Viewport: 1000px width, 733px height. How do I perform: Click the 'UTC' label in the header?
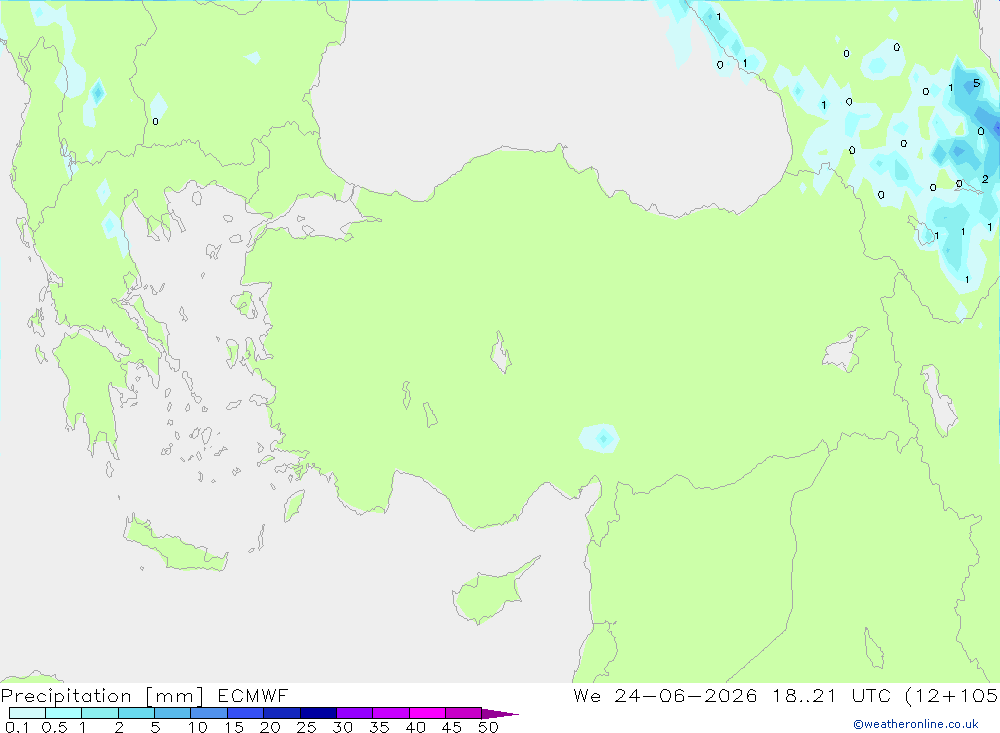pyautogui.click(x=873, y=695)
